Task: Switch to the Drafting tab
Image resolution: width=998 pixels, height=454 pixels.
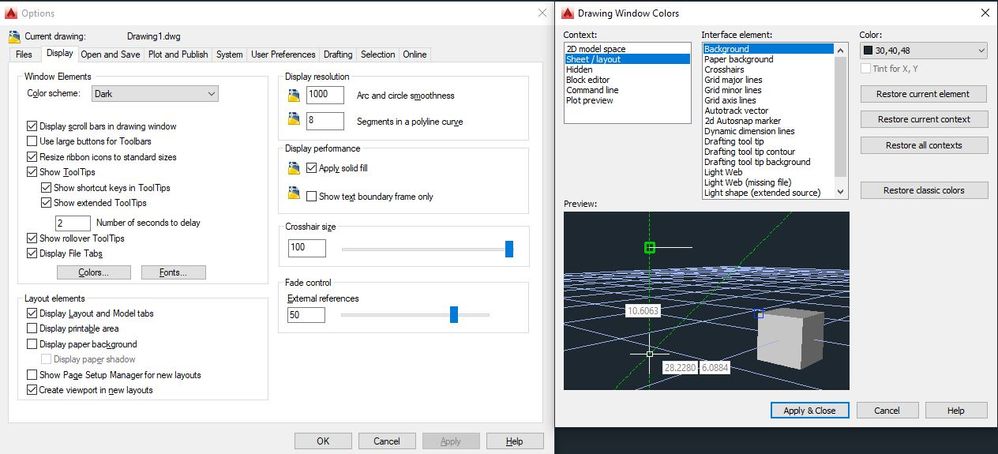Action: pyautogui.click(x=338, y=55)
